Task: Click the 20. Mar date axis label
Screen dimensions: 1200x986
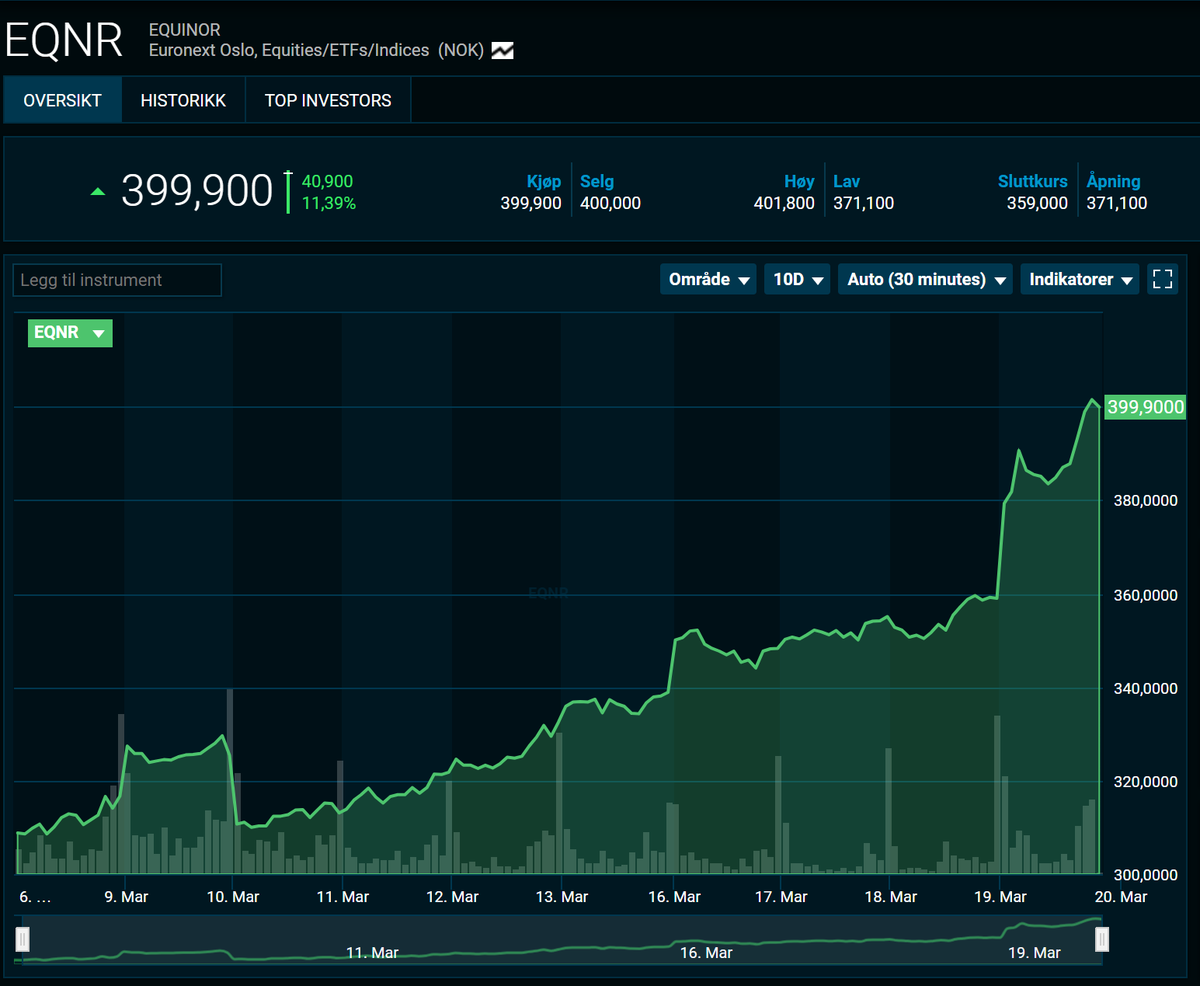Action: click(1120, 897)
